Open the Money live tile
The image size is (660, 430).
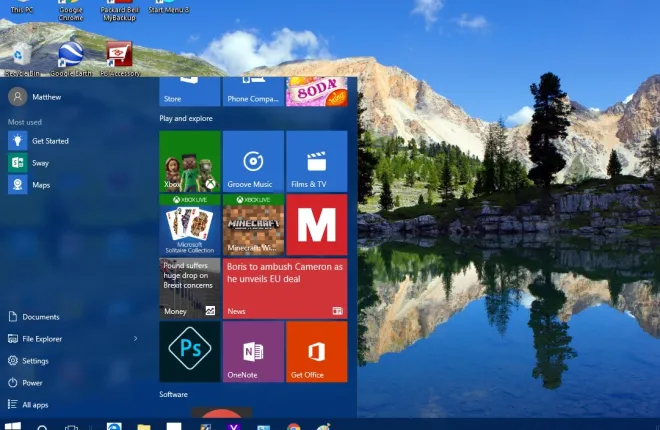189,288
